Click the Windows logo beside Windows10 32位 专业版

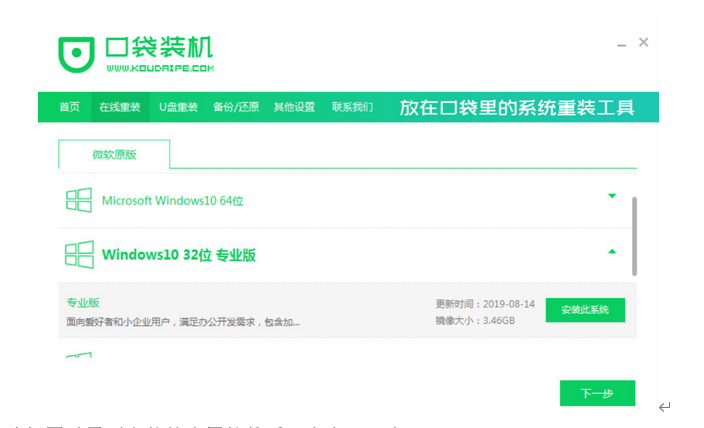click(79, 254)
